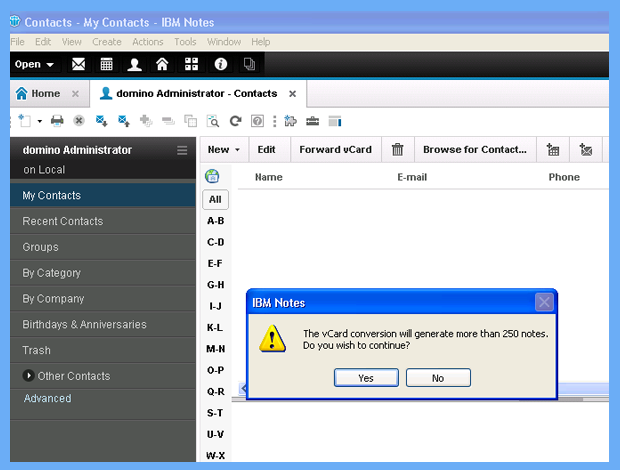Click Browse for Contact button
The width and height of the screenshot is (620, 470).
click(x=475, y=149)
